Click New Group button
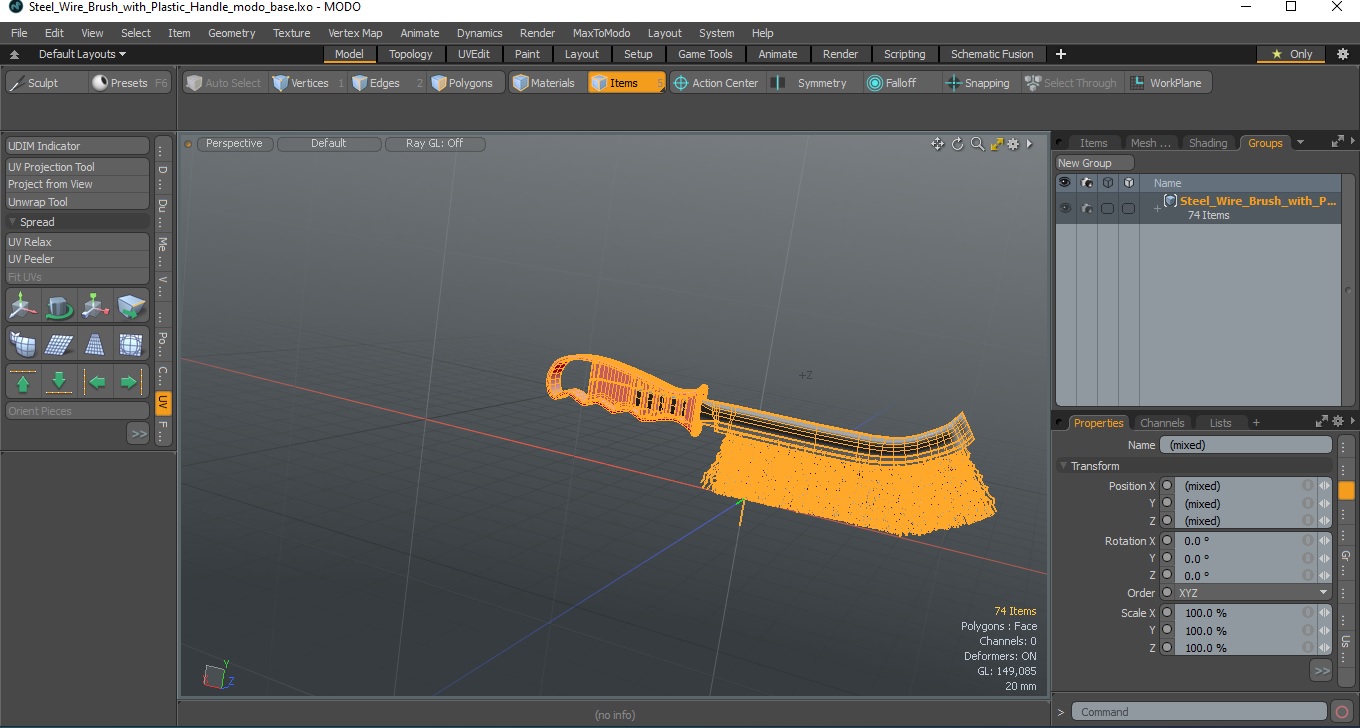The image size is (1360, 728). pyautogui.click(x=1095, y=163)
